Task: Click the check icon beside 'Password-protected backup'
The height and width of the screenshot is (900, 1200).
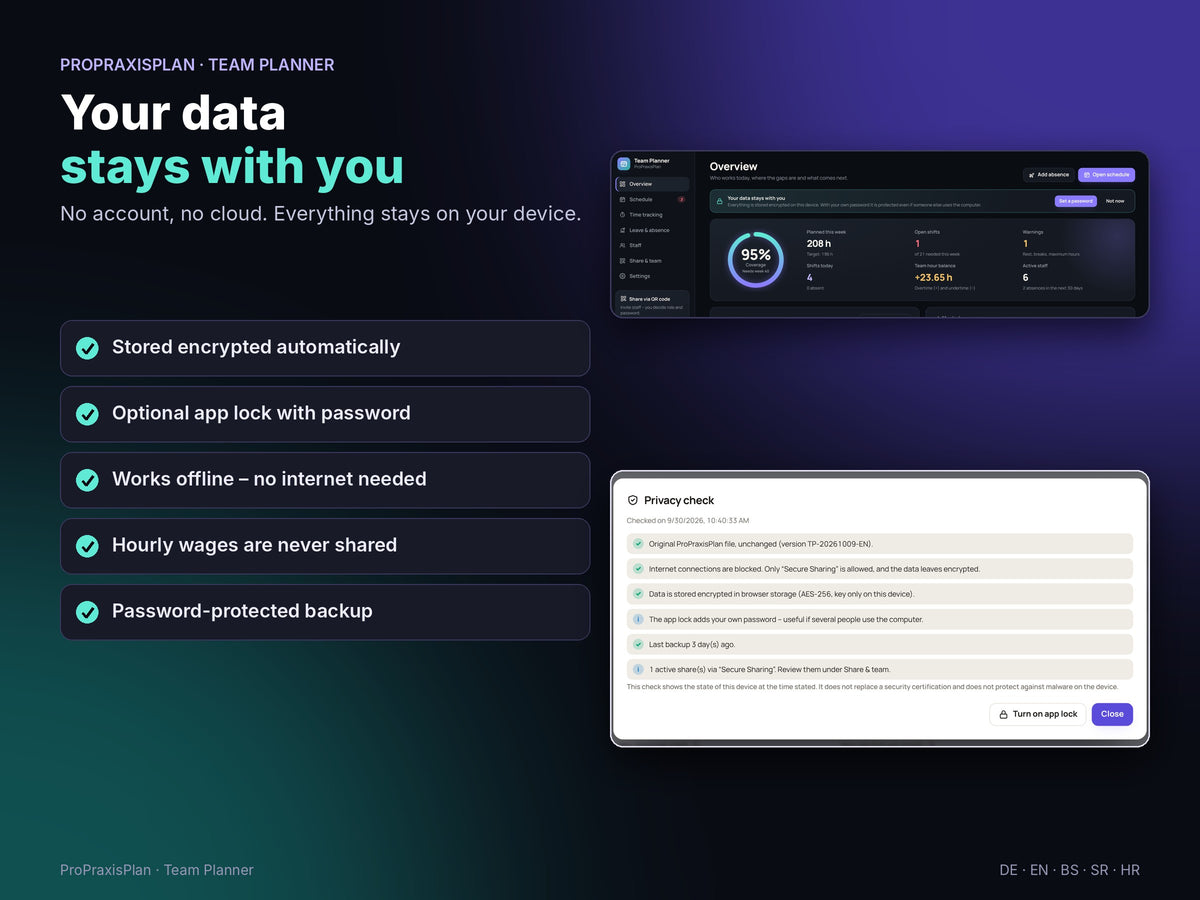Action: [88, 612]
